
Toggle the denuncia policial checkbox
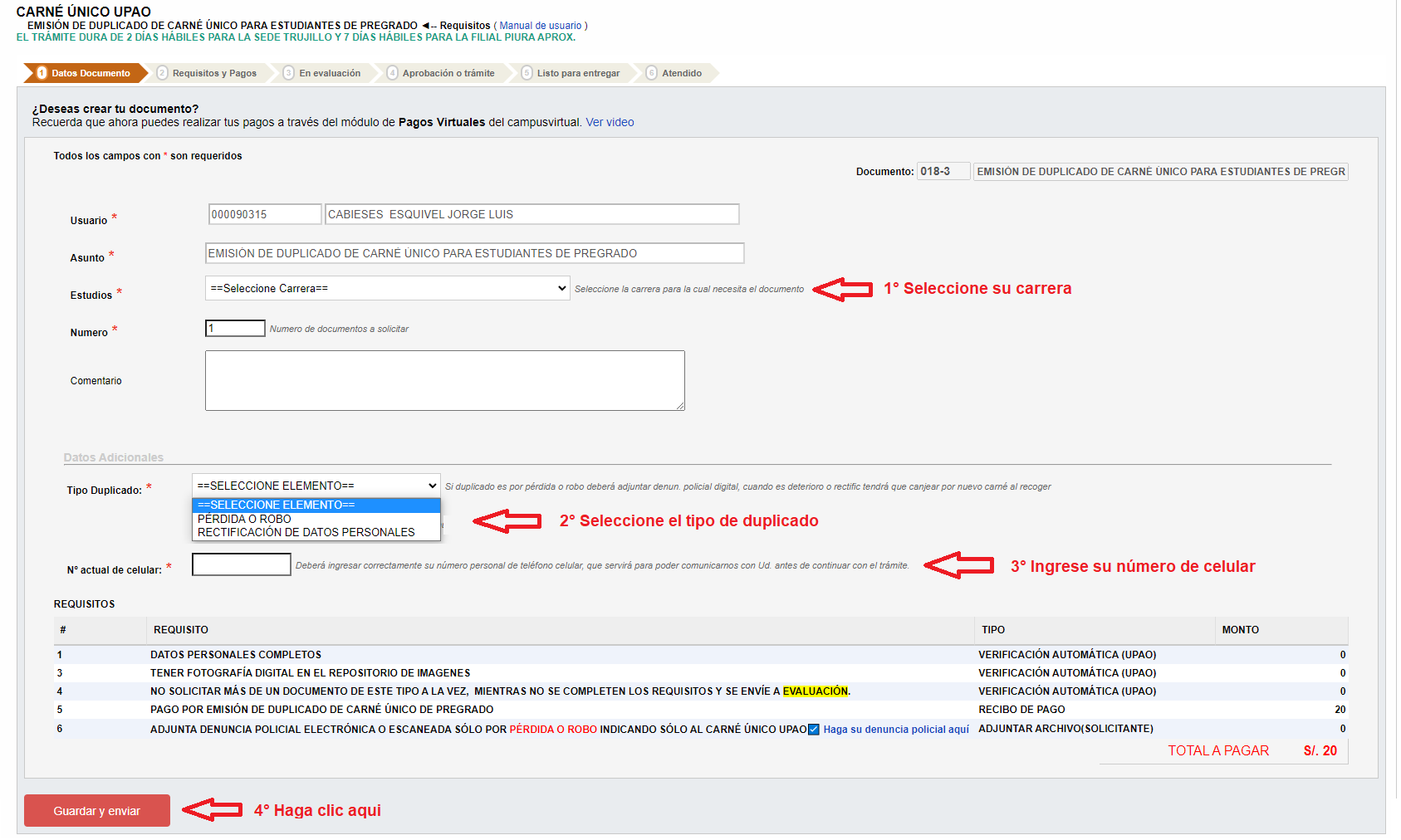click(814, 730)
